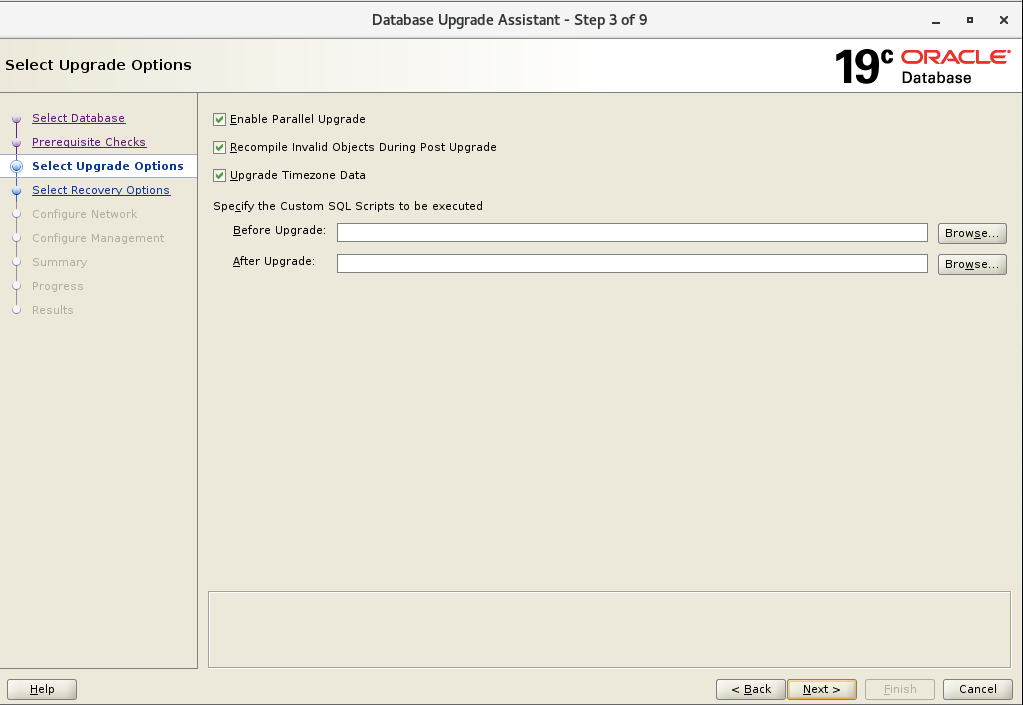Click the 'Before Upgrade:' label
Screen dimensions: 1023x705
(279, 230)
